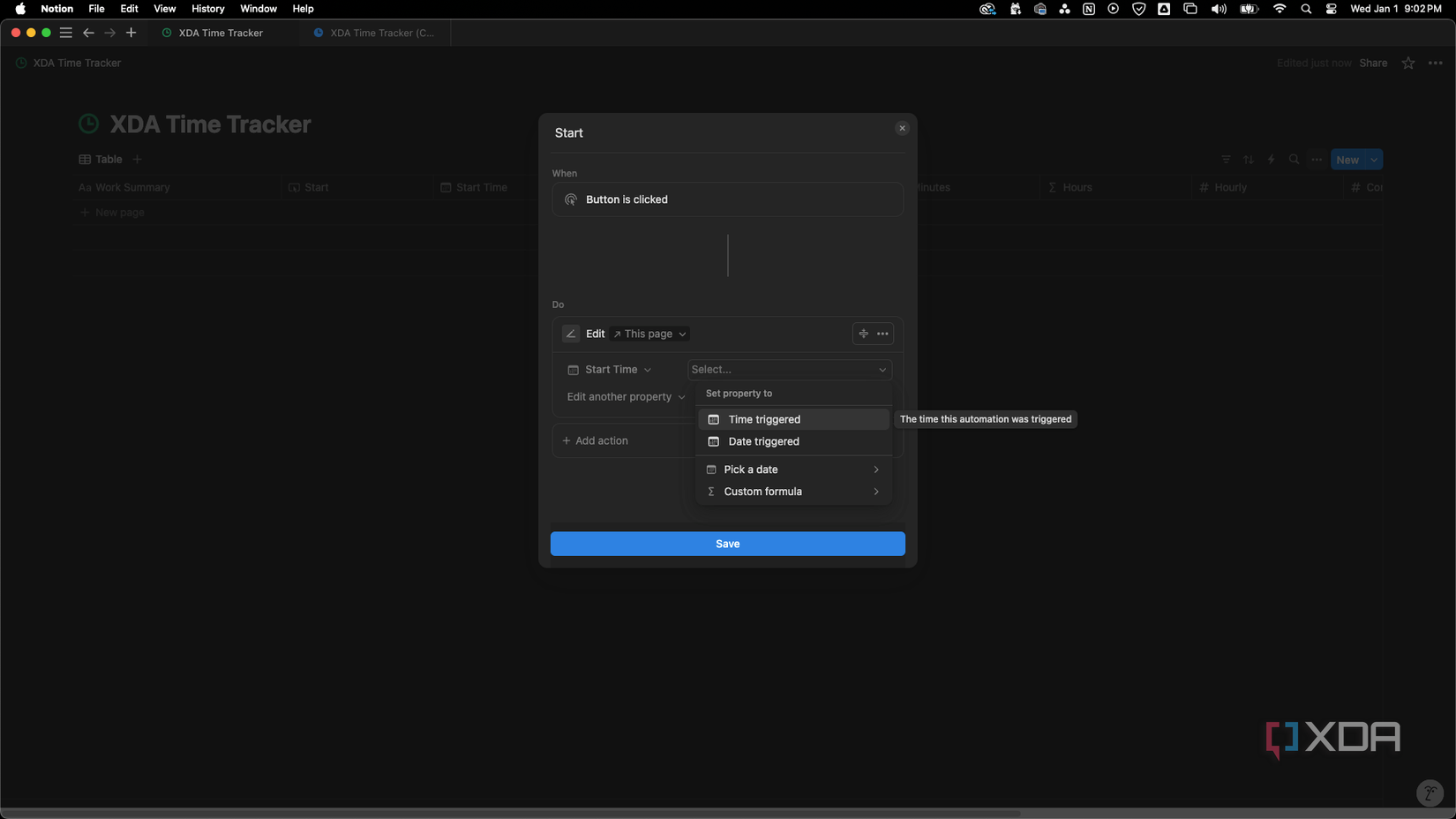
Task: Open the Select... value dropdown
Action: click(x=789, y=370)
